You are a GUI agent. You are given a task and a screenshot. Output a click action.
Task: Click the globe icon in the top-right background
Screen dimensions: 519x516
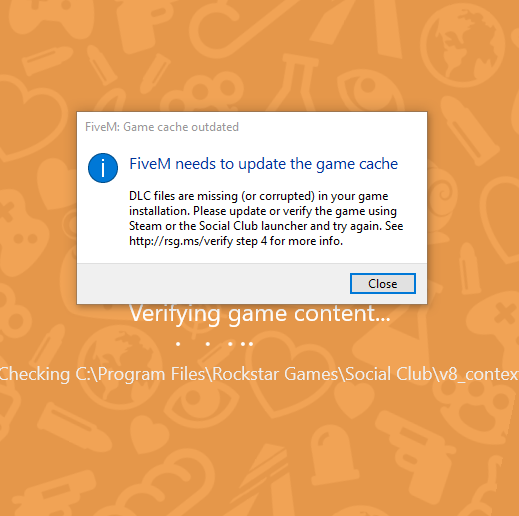(x=462, y=45)
